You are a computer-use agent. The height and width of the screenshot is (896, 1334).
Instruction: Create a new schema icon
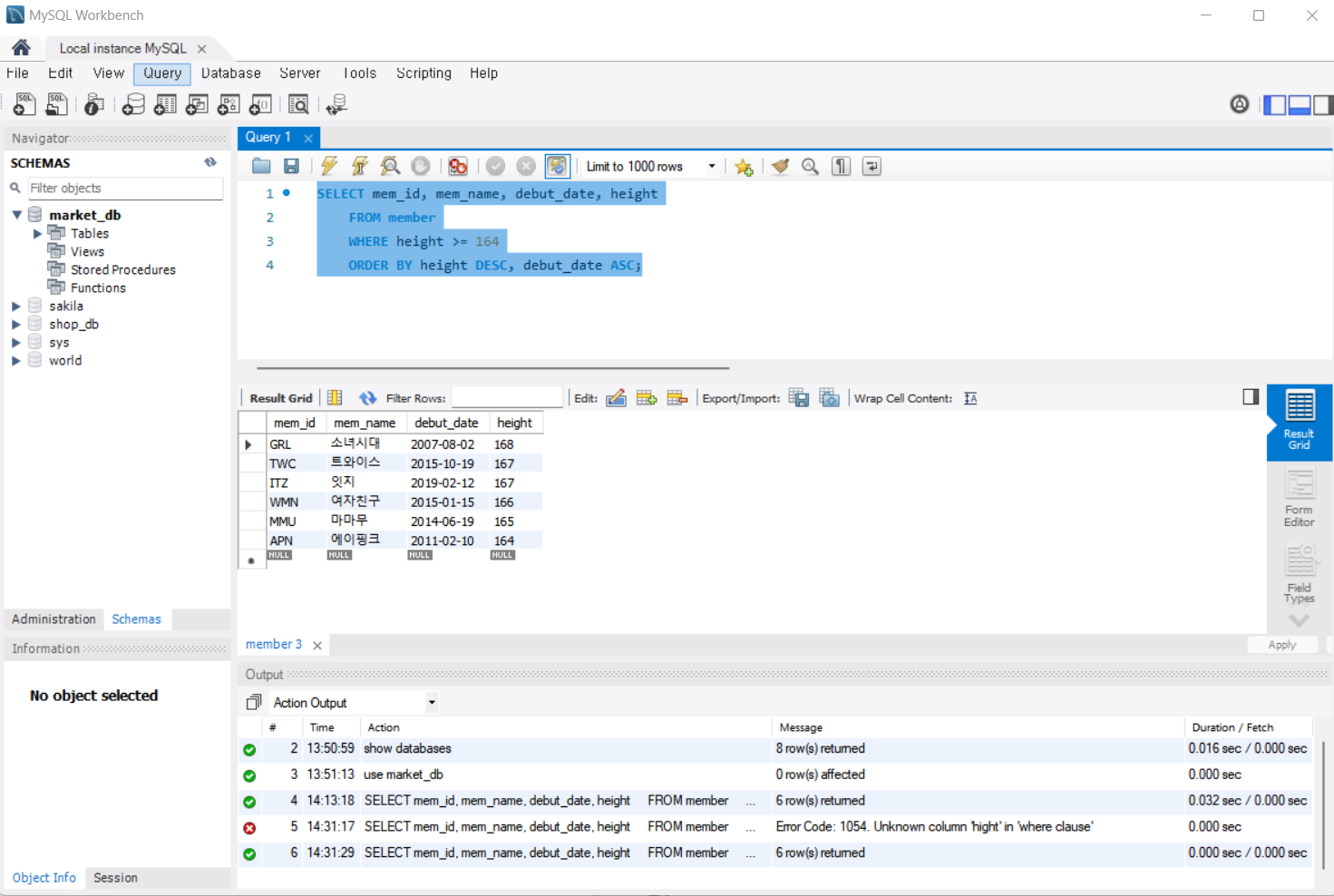[x=133, y=105]
